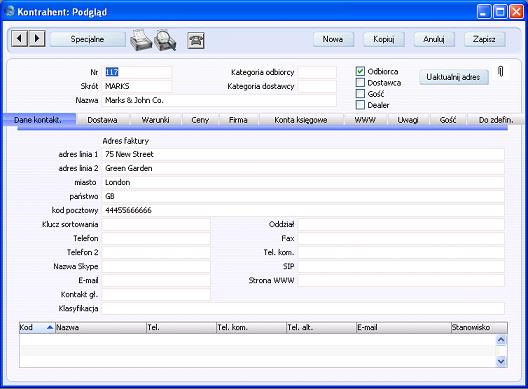The width and height of the screenshot is (528, 389).
Task: Click application icon in title bar
Action: click(x=9, y=11)
